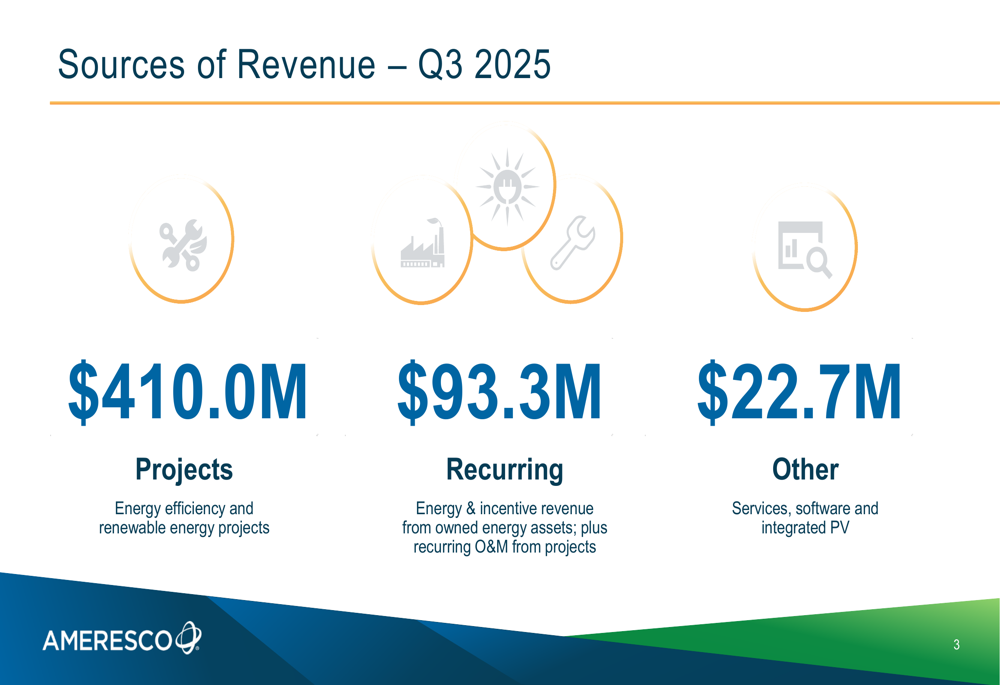Image resolution: width=1000 pixels, height=685 pixels.
Task: Click the Projects heading label
Action: 184,468
